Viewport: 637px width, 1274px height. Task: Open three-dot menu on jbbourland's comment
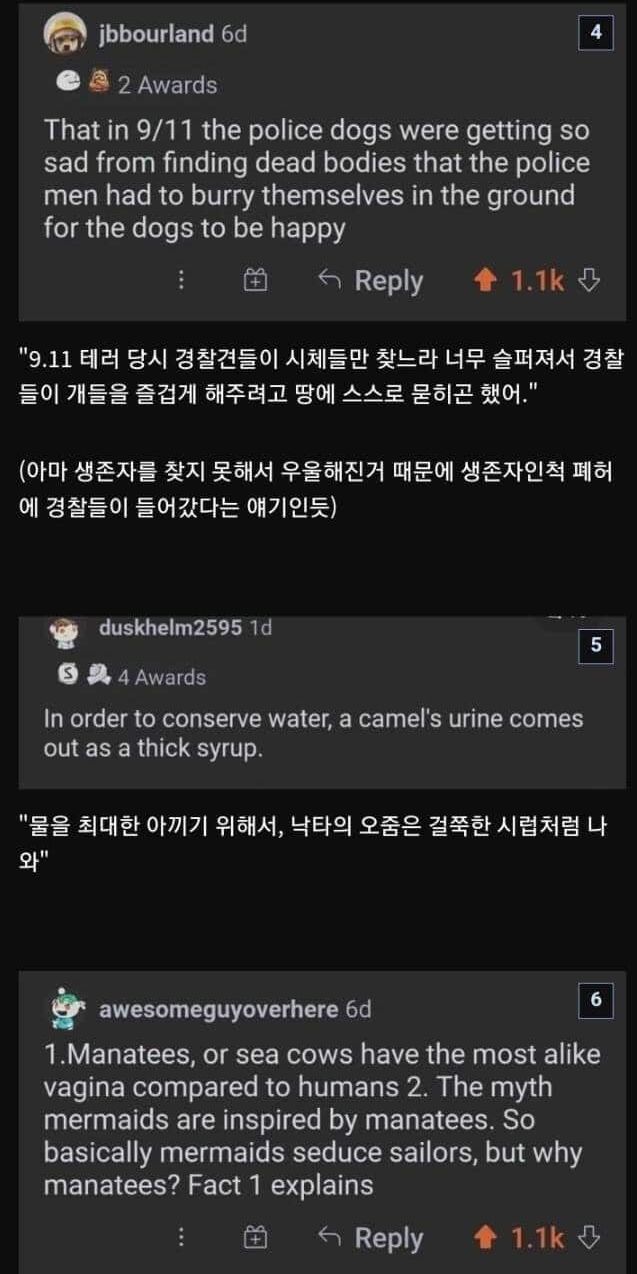[181, 281]
